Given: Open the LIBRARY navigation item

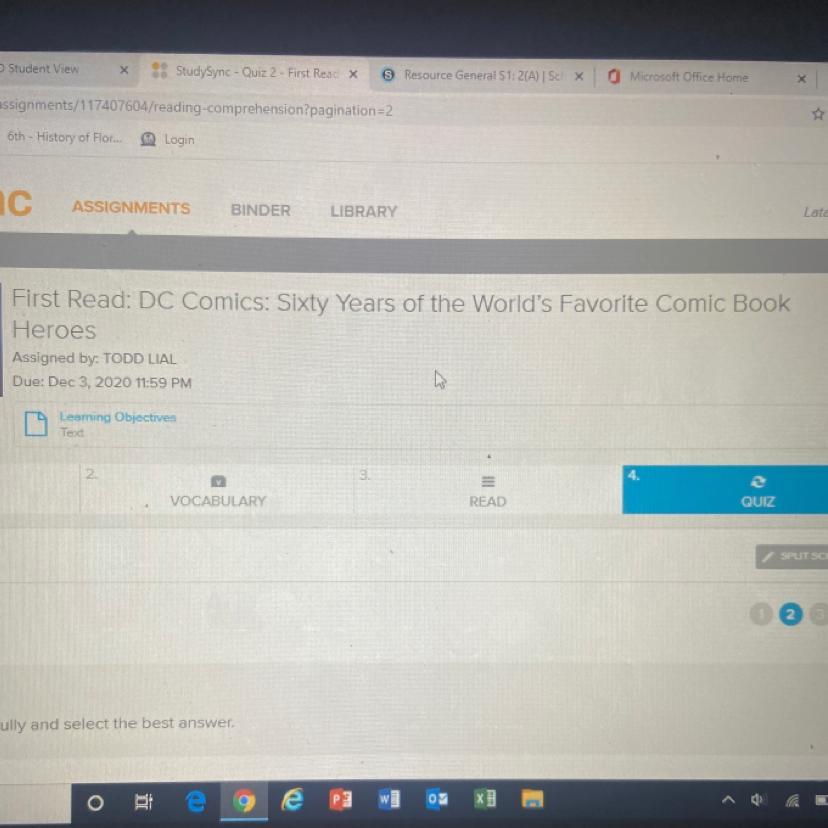Looking at the screenshot, I should pos(363,211).
